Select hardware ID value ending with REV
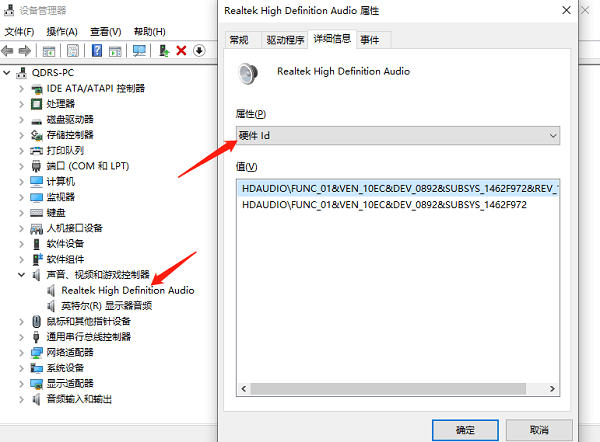This screenshot has height=442, width=600. coord(398,189)
